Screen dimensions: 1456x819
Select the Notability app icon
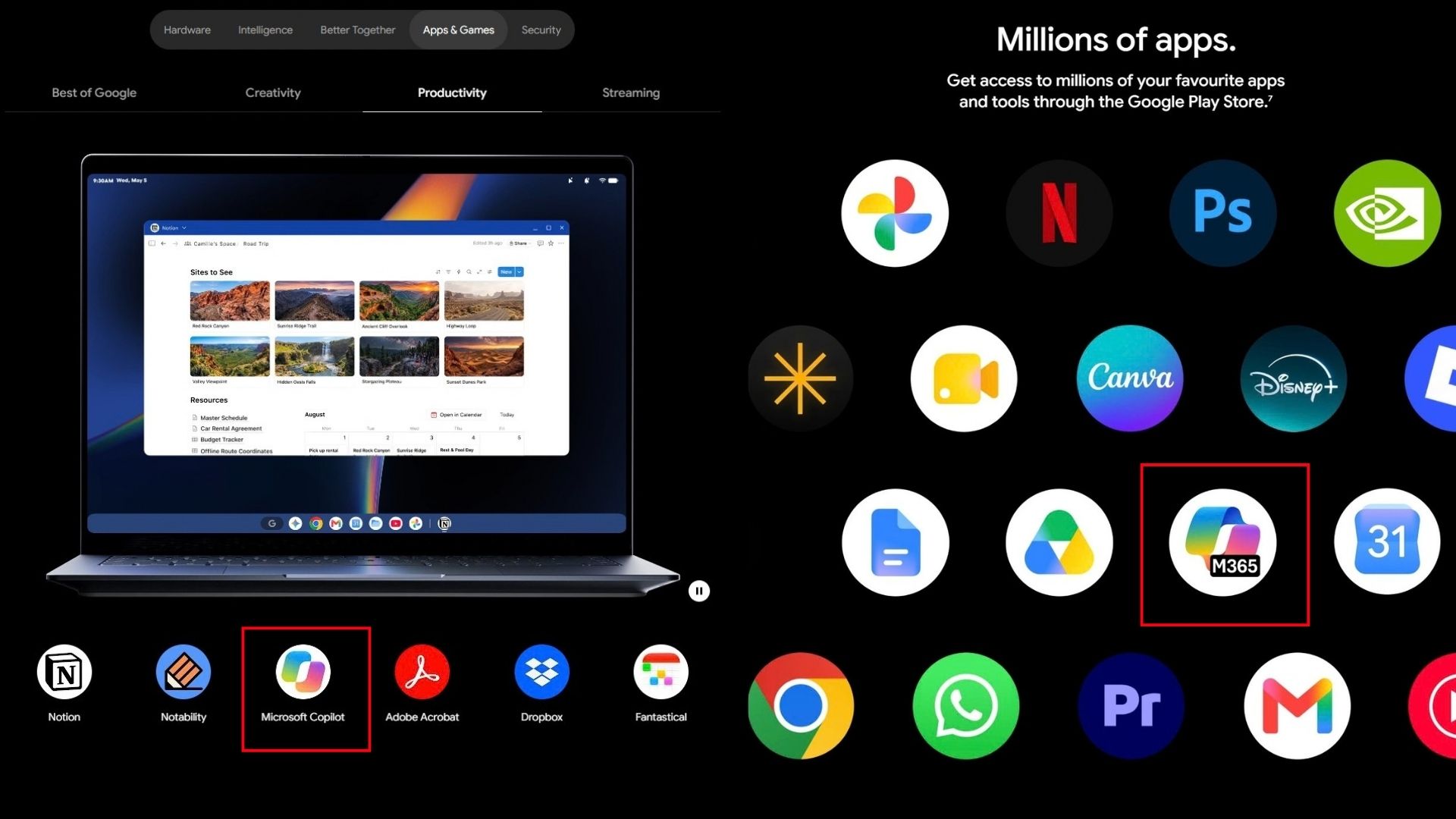click(x=184, y=672)
